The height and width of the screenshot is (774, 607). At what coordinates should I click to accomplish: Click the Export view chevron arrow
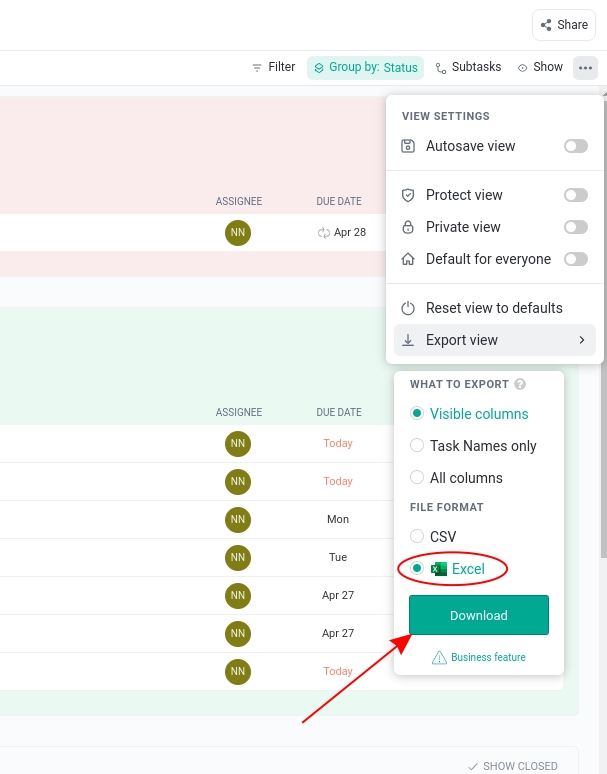coord(582,340)
